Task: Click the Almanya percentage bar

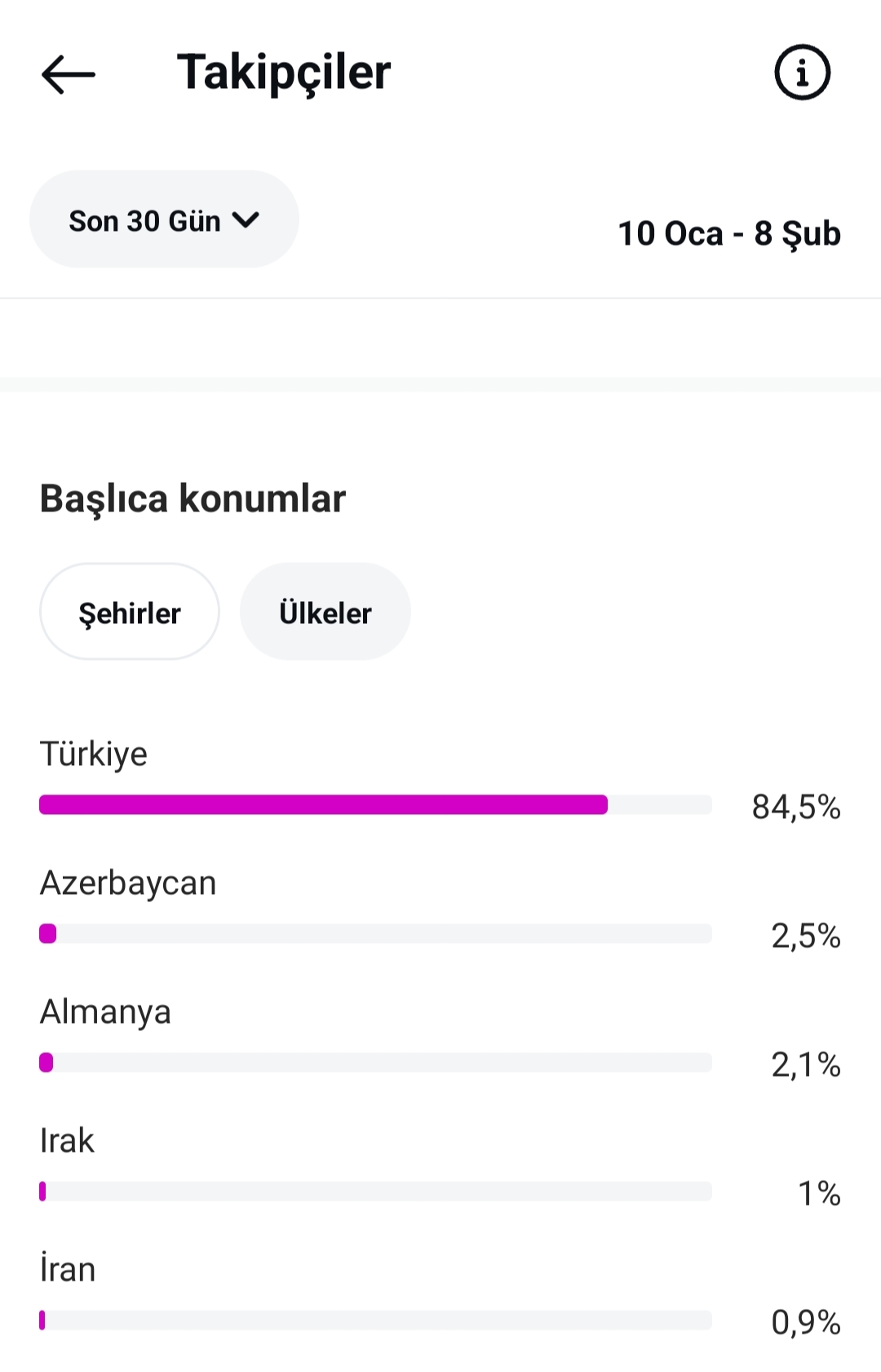Action: pyautogui.click(x=375, y=1063)
